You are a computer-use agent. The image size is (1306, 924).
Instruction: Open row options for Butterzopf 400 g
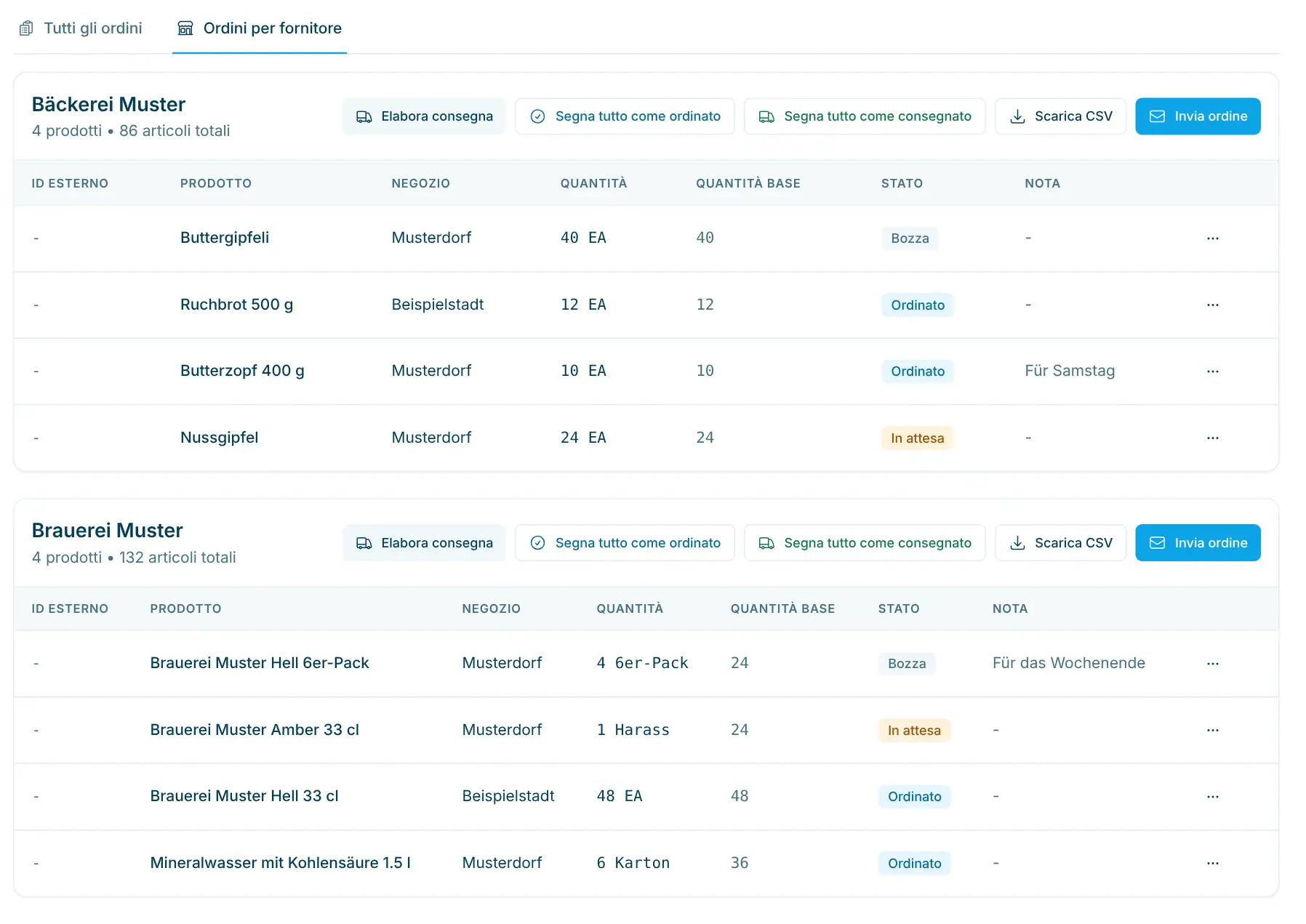point(1212,371)
